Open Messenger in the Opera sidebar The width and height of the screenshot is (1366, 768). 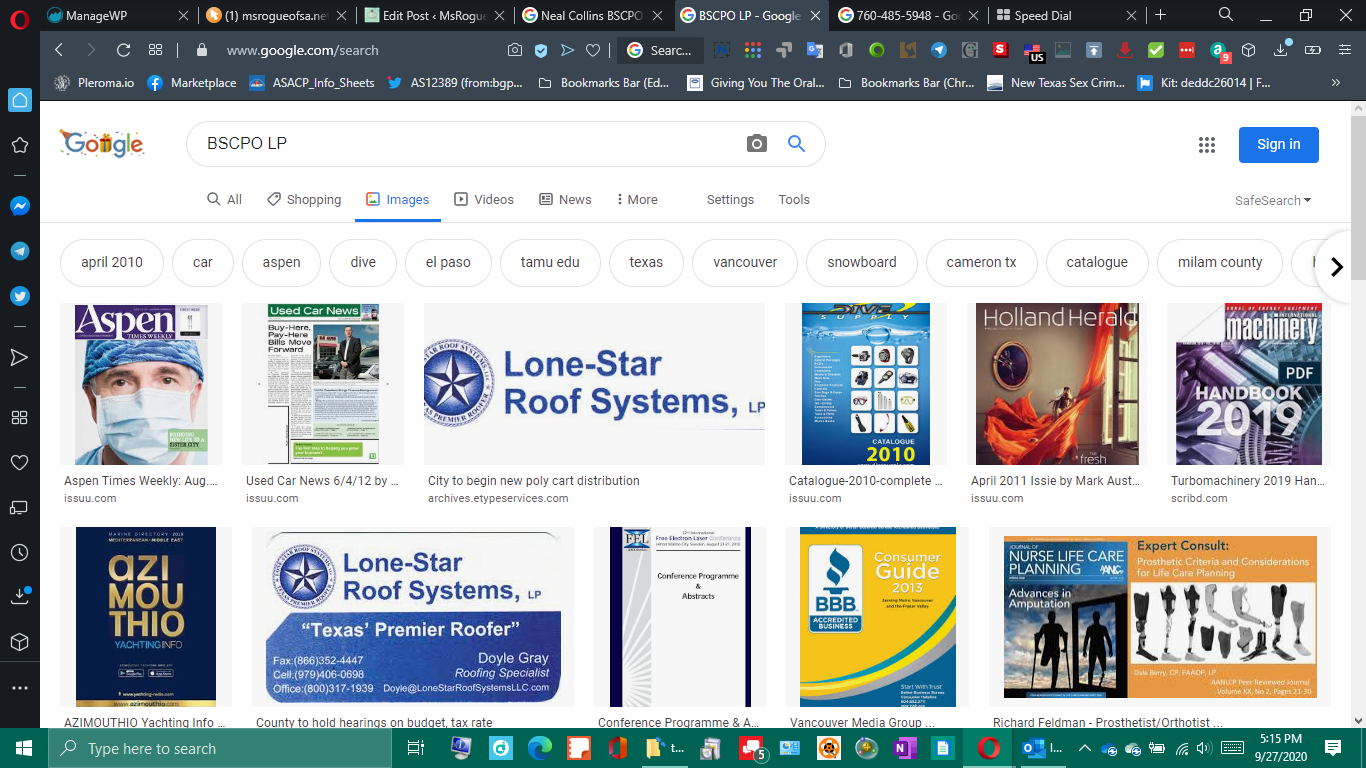pos(19,206)
